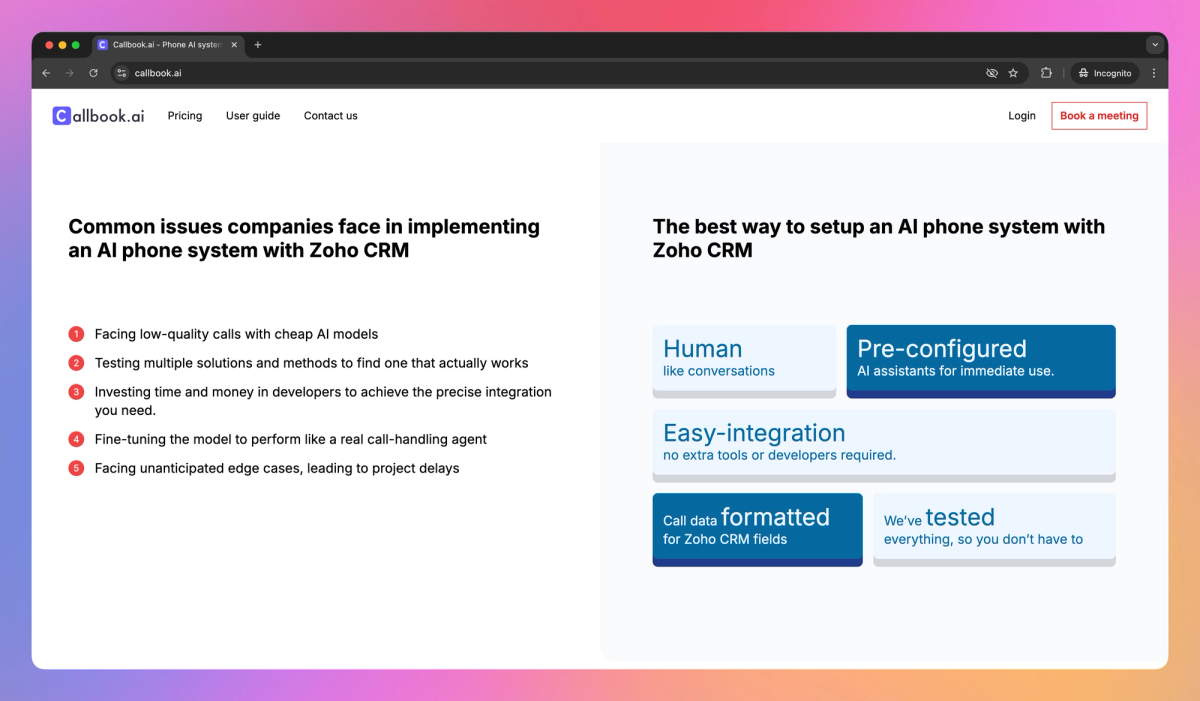Image resolution: width=1200 pixels, height=701 pixels.
Task: Expand the tab search dropdown arrow
Action: point(1155,45)
